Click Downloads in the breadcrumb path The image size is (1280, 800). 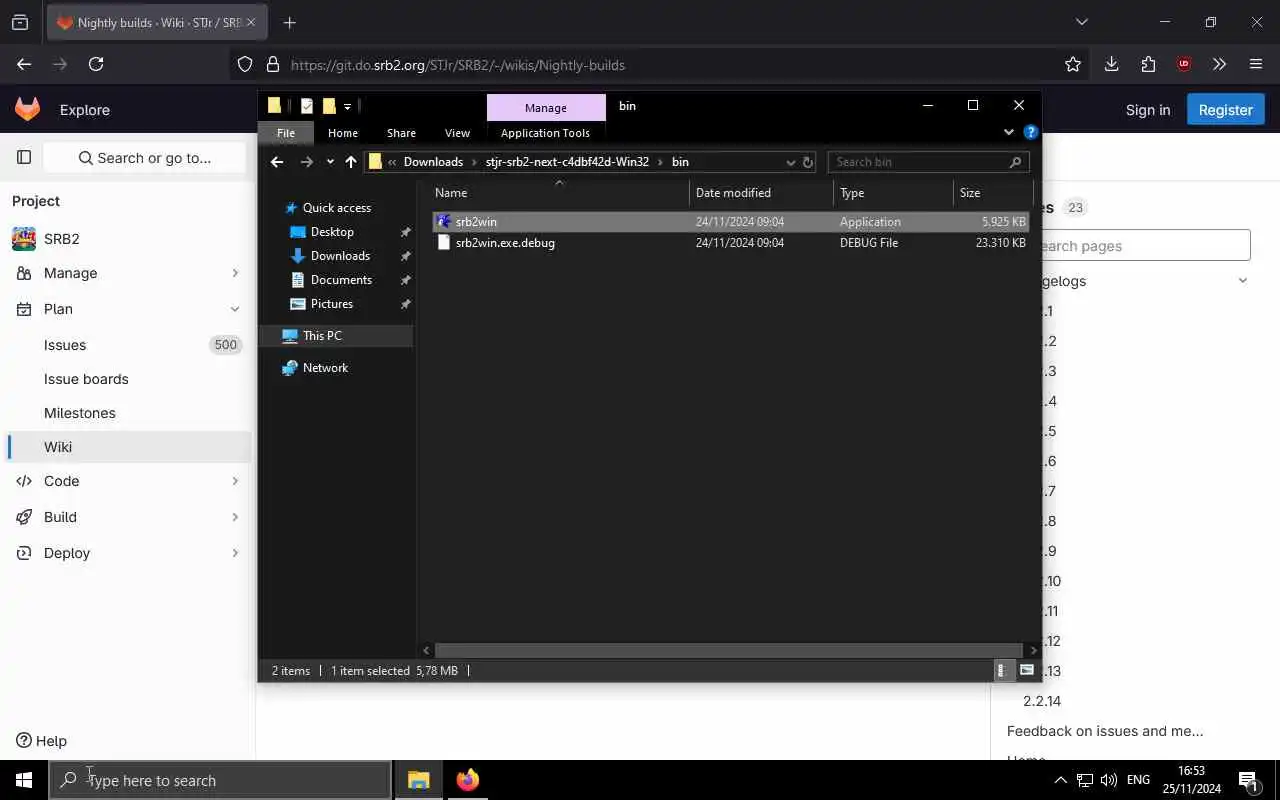click(433, 162)
